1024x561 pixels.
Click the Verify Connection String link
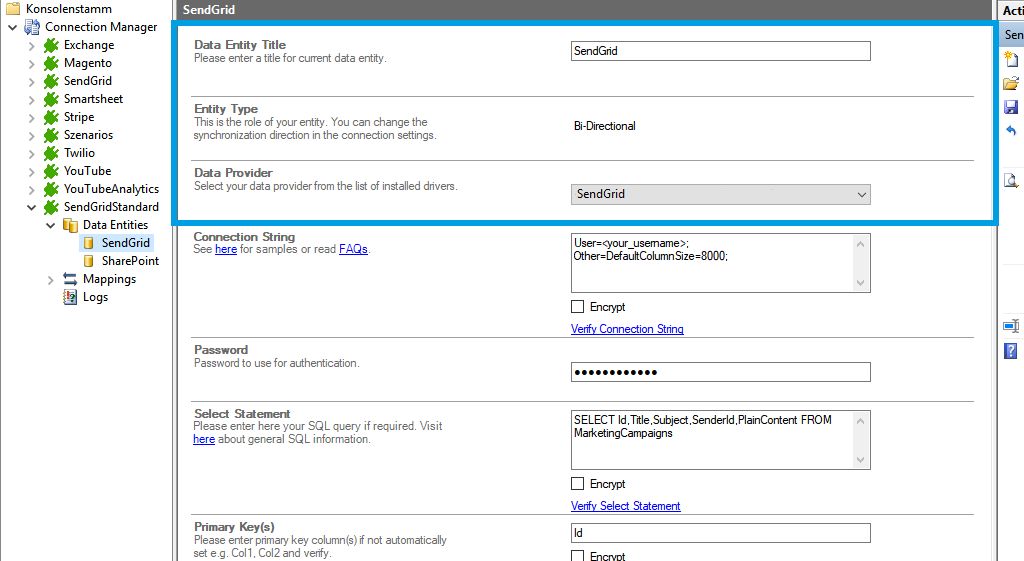627,329
